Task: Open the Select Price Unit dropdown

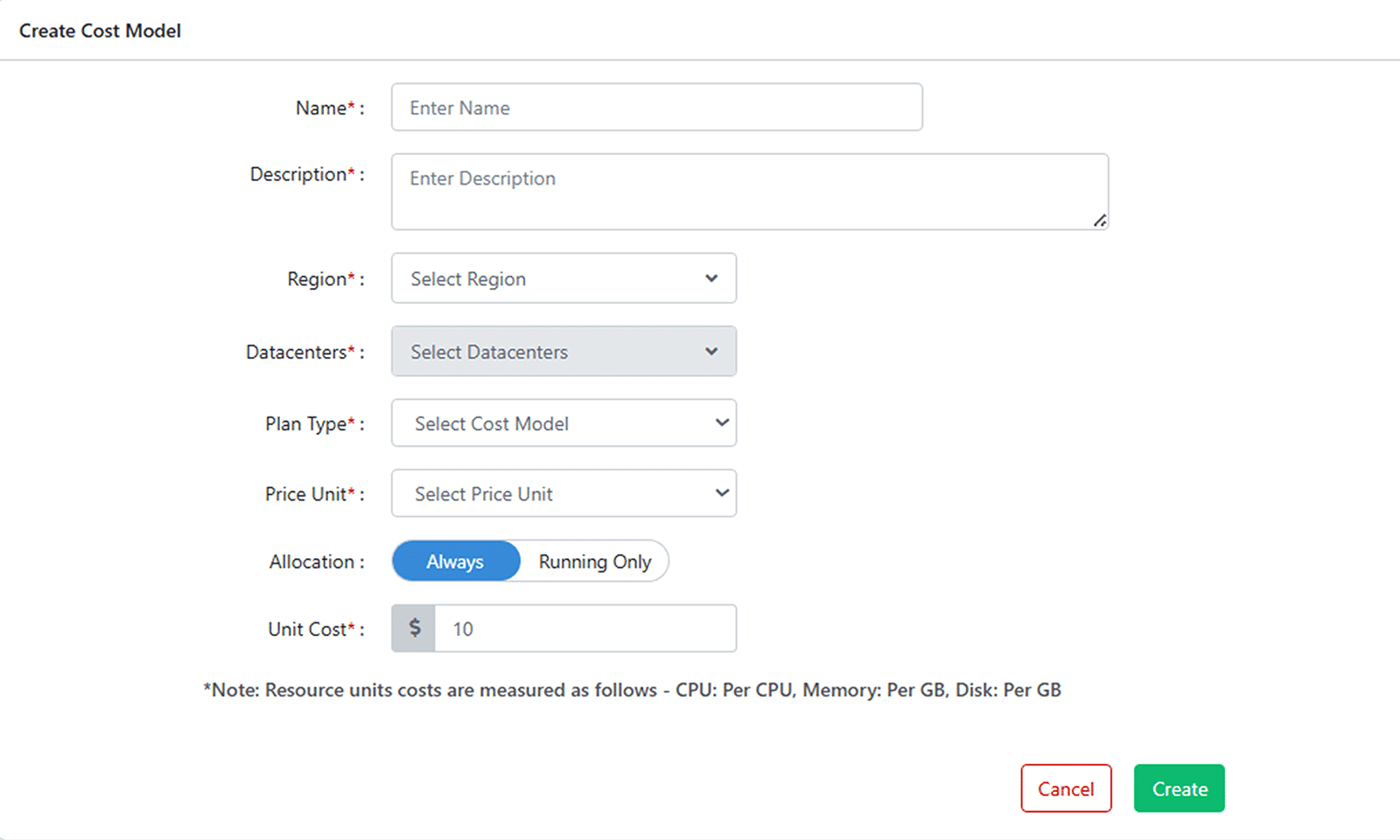Action: (x=563, y=493)
